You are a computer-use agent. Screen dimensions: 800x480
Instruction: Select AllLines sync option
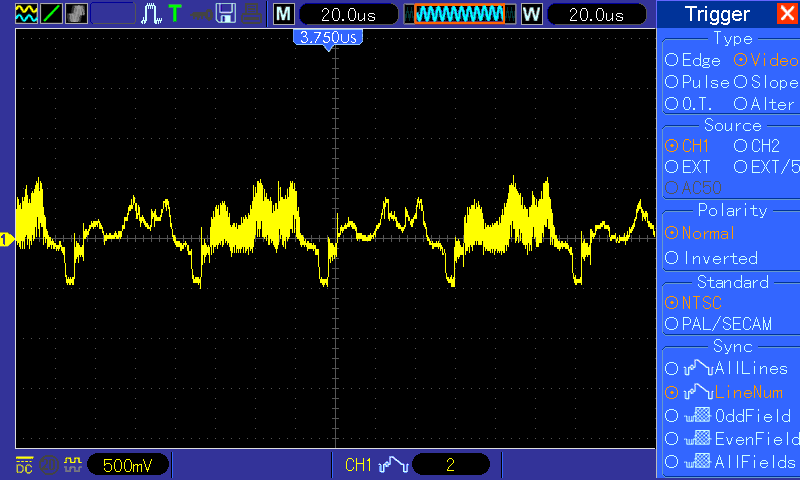726,368
